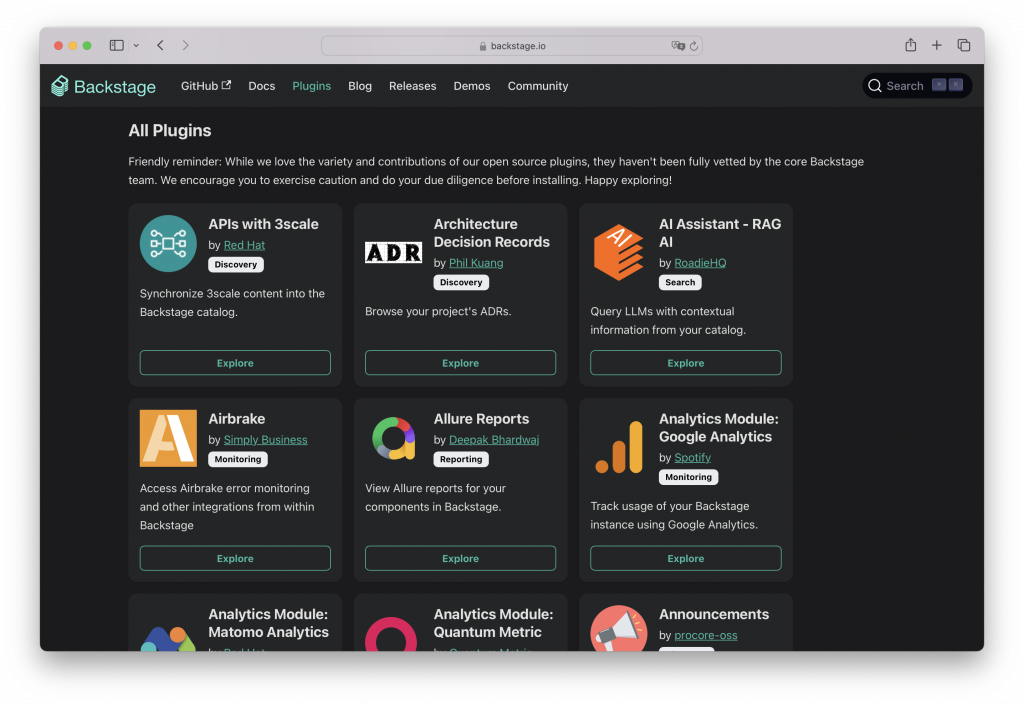
Task: Open Community in the navbar
Action: [x=538, y=86]
